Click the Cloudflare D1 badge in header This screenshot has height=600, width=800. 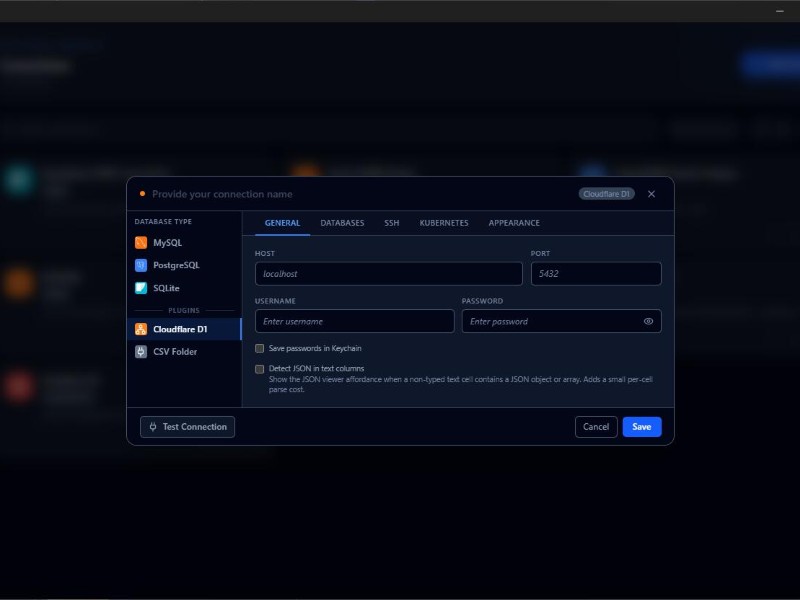click(x=607, y=194)
